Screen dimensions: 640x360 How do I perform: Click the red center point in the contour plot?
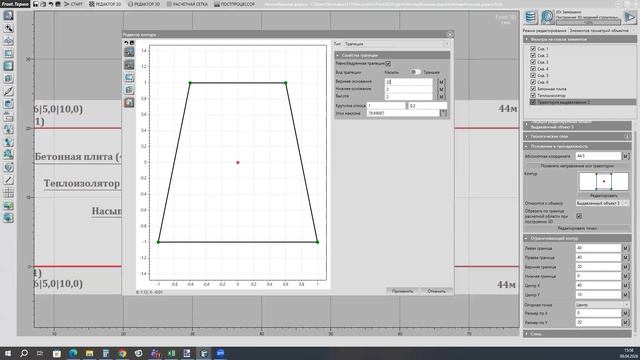[238, 162]
